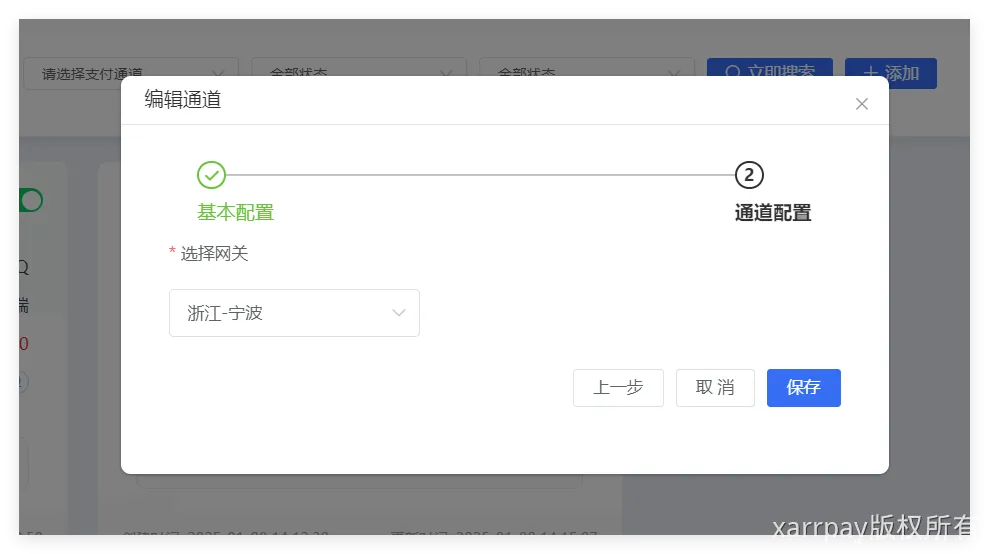Click the search icon on left edge
Viewport: 989px width, 554px height.
22,267
